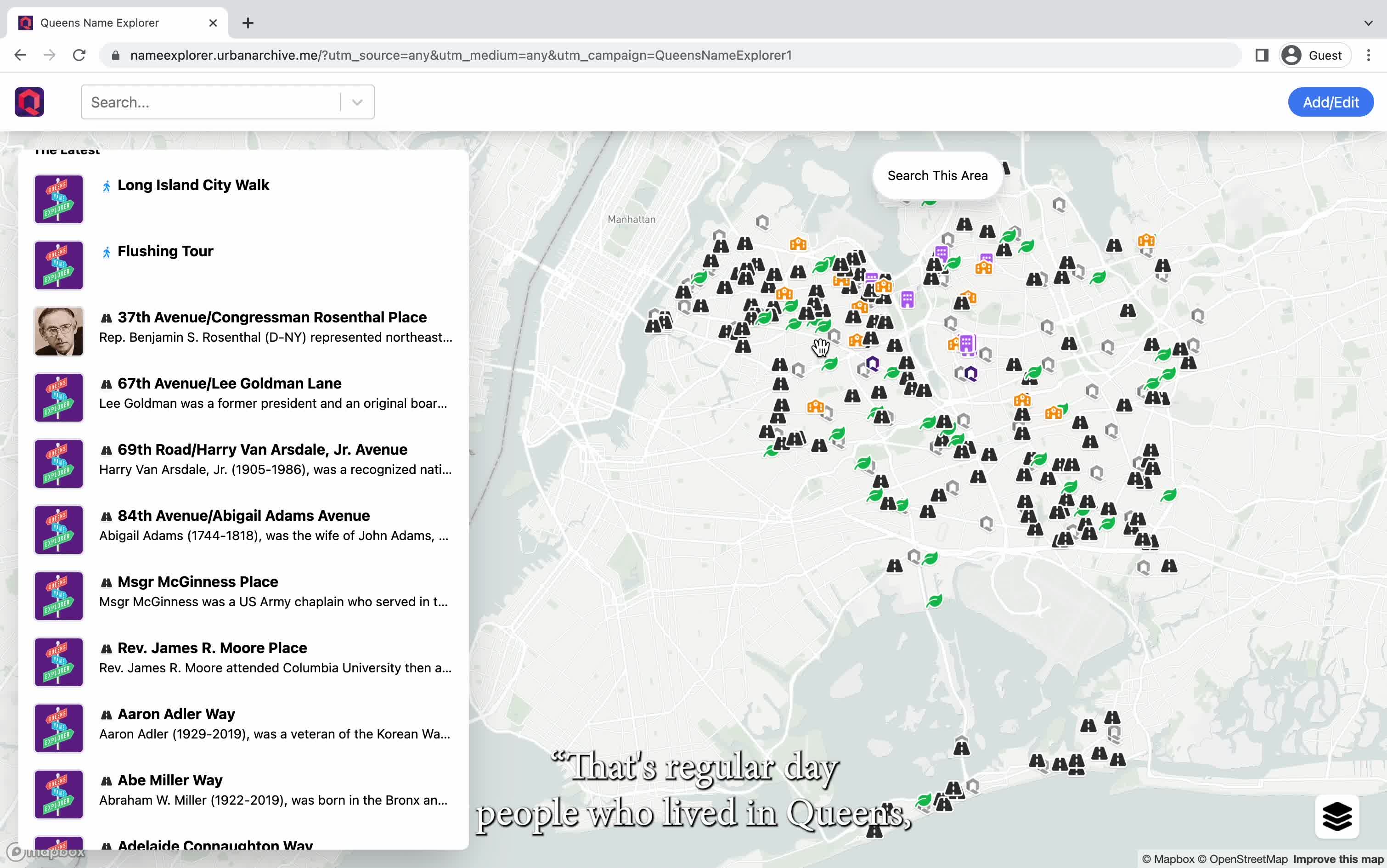Open the Chrome three-dot menu
The height and width of the screenshot is (868, 1387).
click(x=1369, y=55)
